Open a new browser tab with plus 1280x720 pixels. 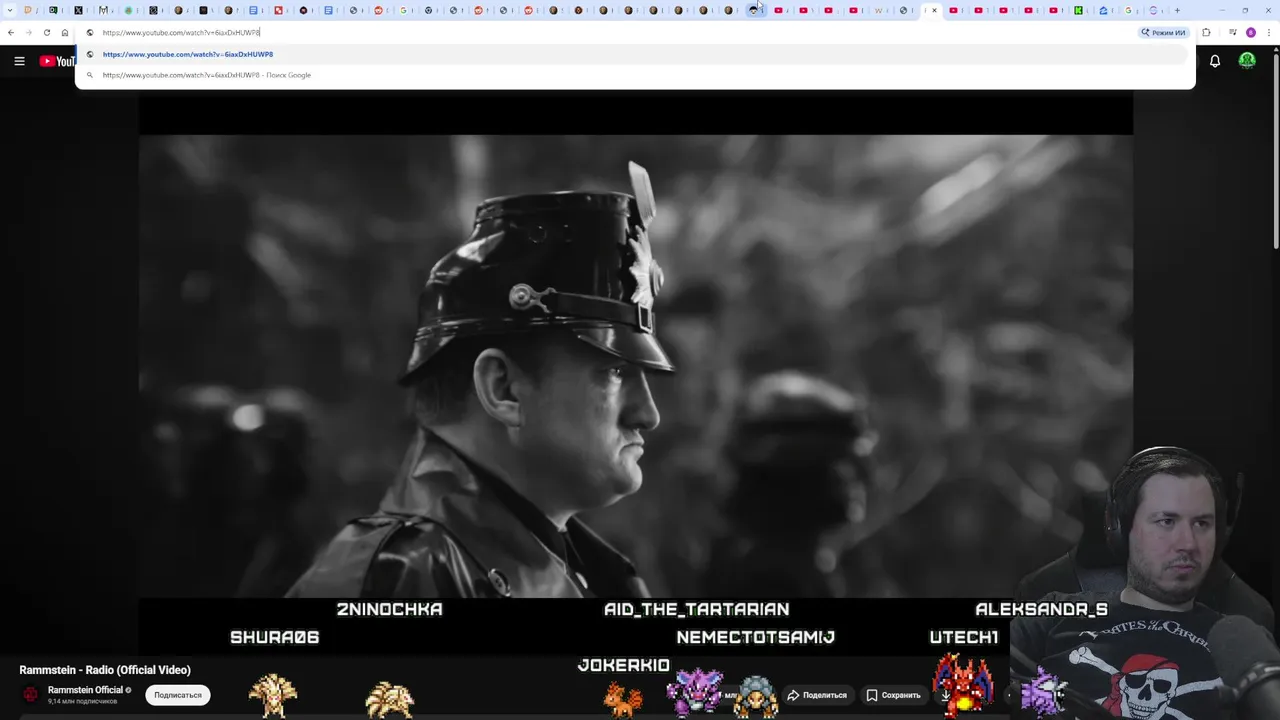click(1177, 10)
